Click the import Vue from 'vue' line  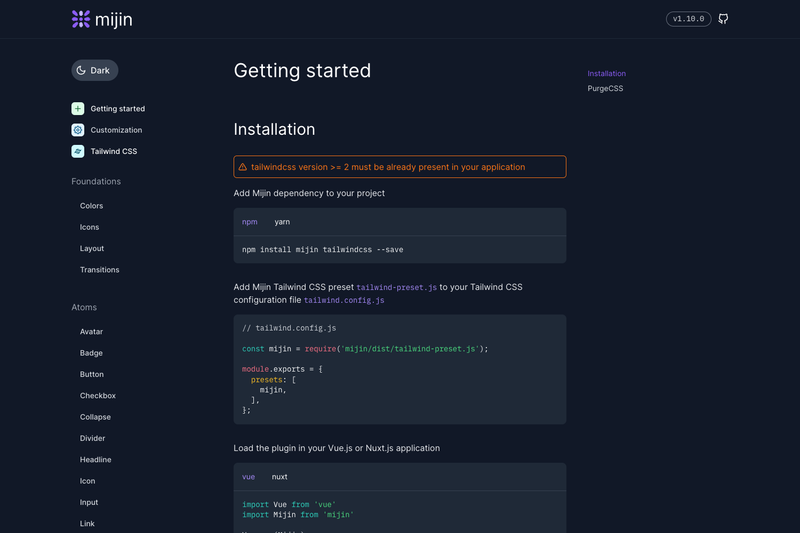(x=289, y=504)
